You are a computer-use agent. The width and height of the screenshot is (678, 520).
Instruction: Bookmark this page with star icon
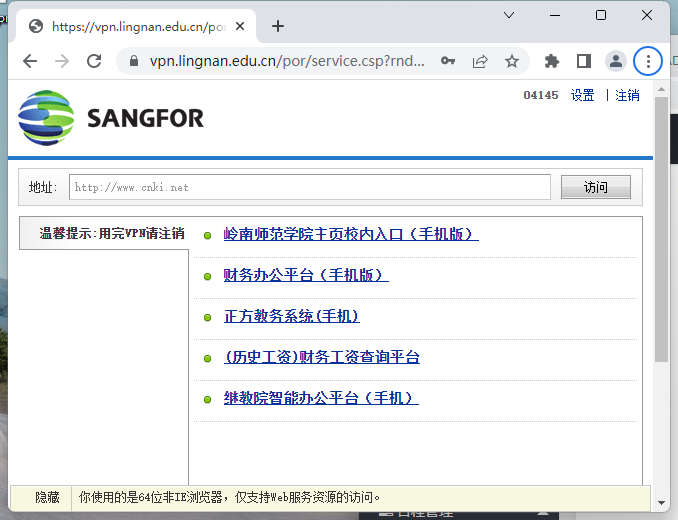tap(512, 61)
